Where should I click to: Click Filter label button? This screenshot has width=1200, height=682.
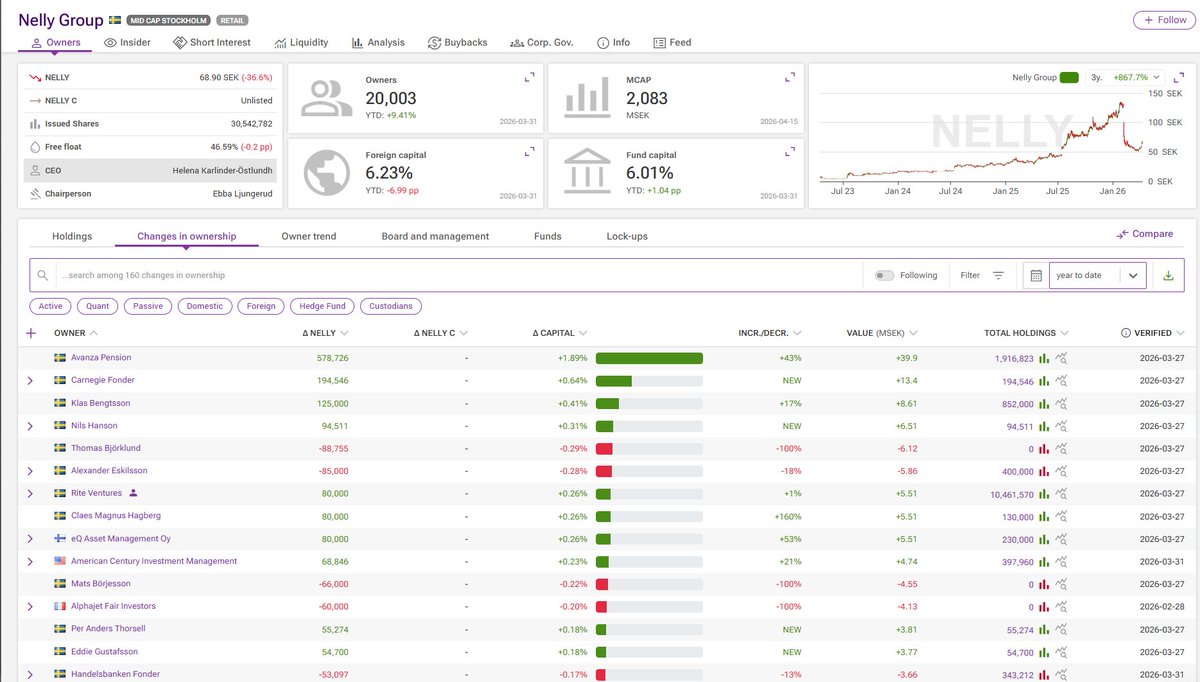pos(970,276)
